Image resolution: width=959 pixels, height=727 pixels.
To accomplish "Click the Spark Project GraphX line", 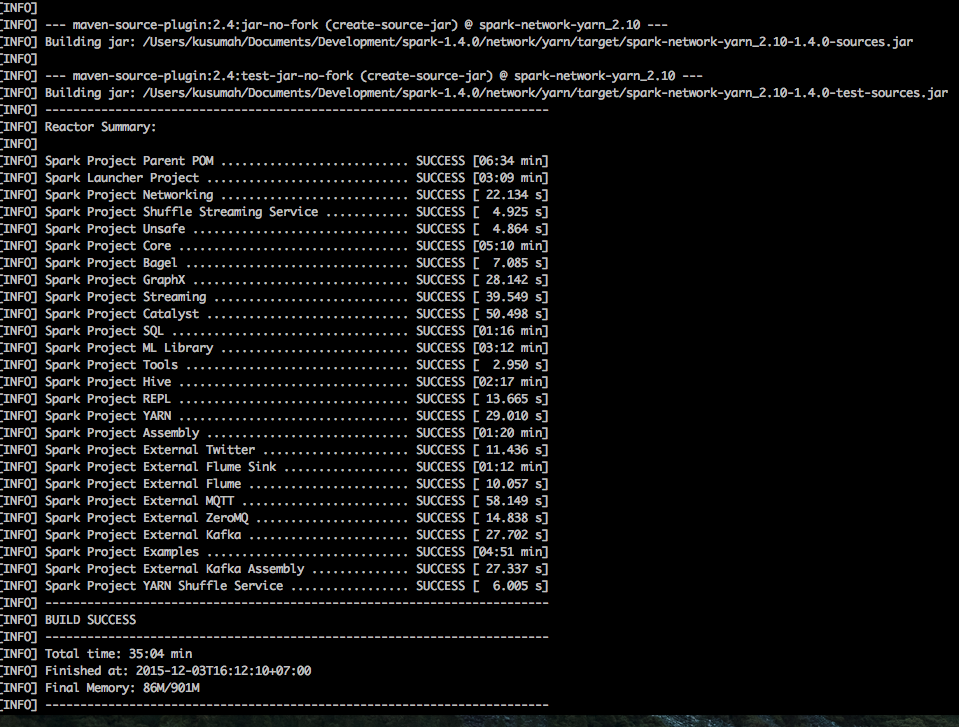I will click(x=296, y=280).
